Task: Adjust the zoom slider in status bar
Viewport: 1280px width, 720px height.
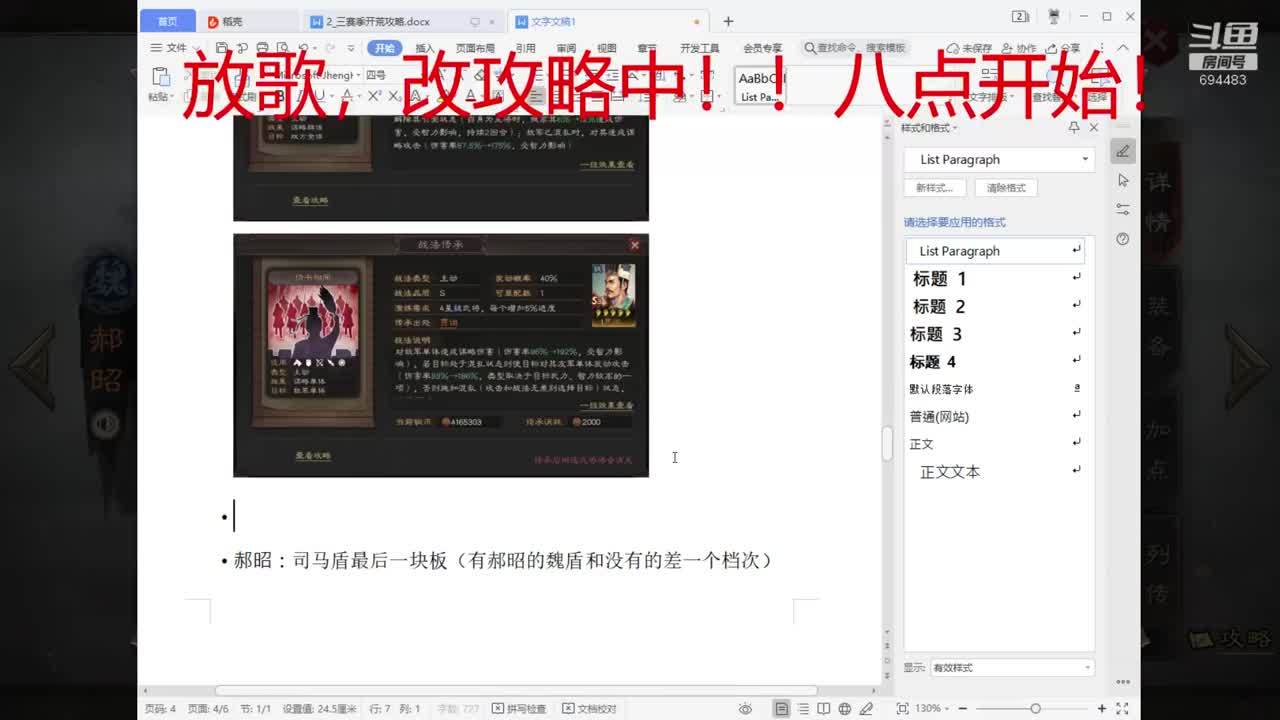Action: tap(1035, 708)
